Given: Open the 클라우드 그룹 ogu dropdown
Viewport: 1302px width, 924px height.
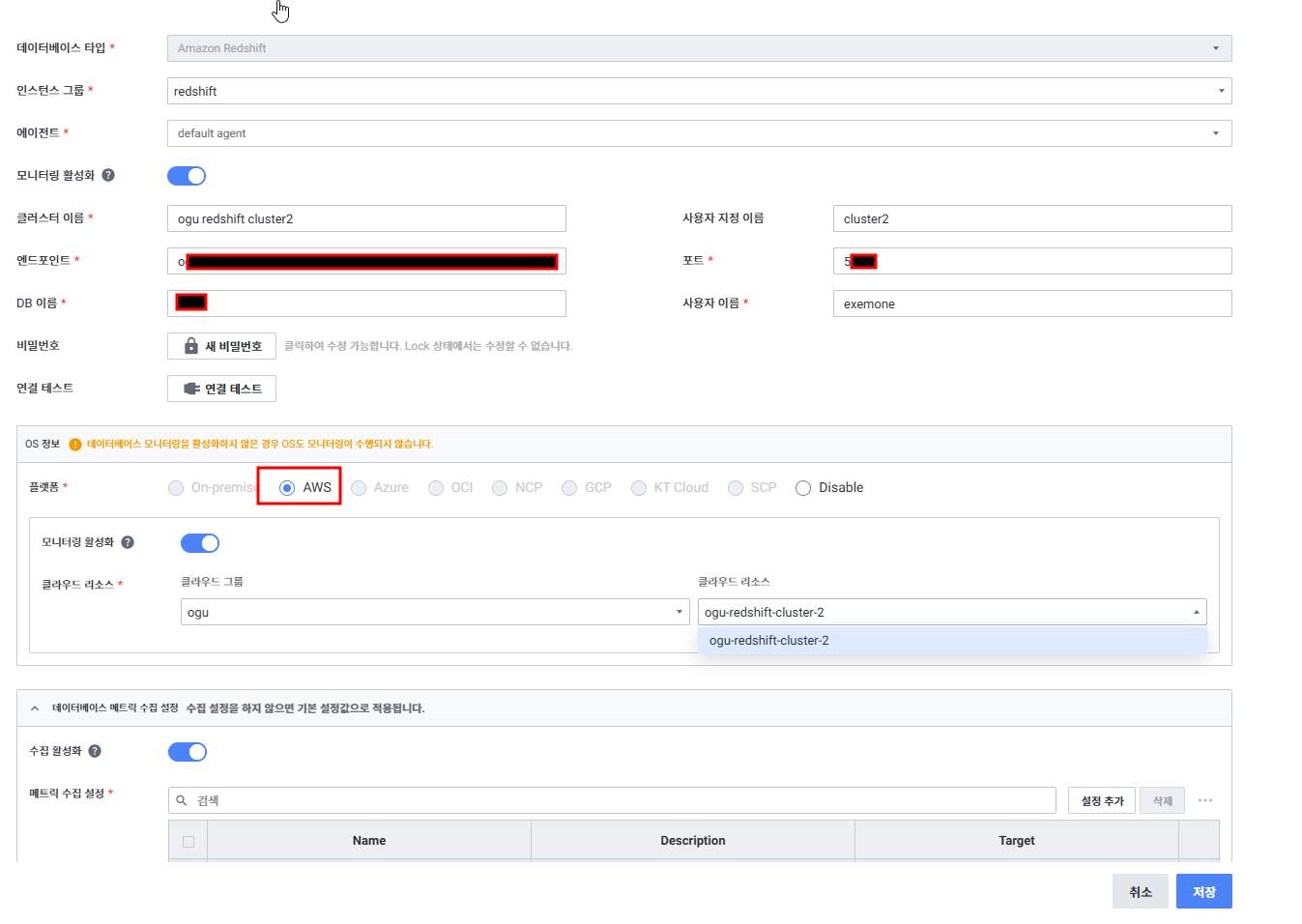Looking at the screenshot, I should 434,612.
